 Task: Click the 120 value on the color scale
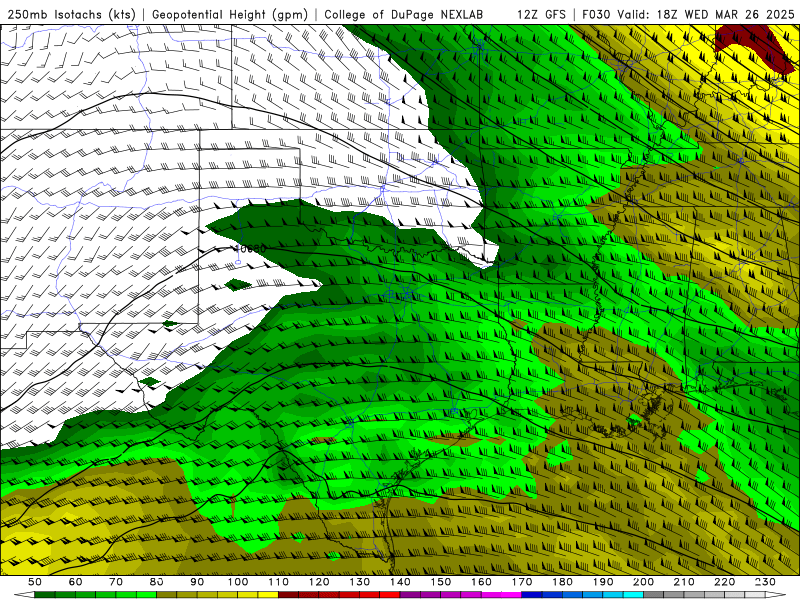[319, 582]
